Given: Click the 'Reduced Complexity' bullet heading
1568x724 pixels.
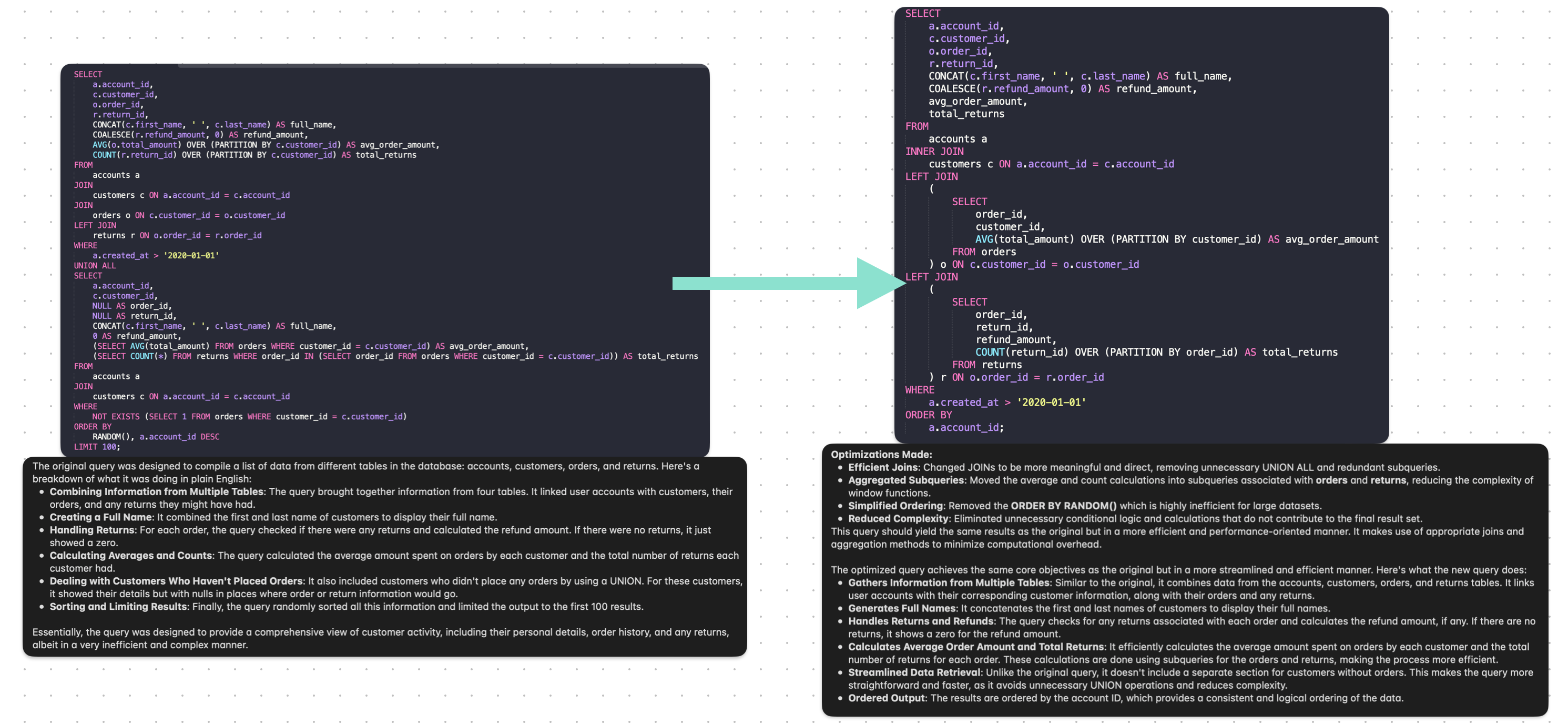Looking at the screenshot, I should (x=898, y=518).
